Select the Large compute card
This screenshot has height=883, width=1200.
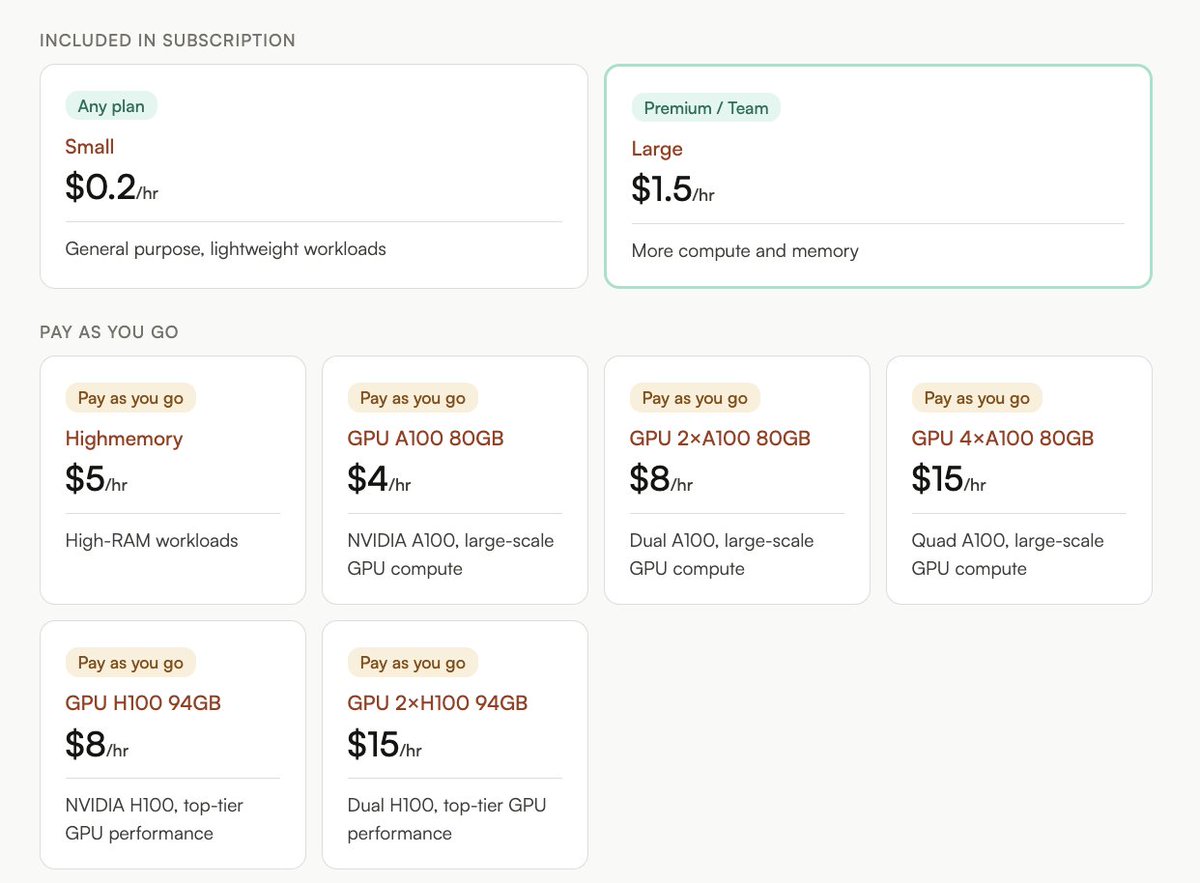tap(878, 177)
